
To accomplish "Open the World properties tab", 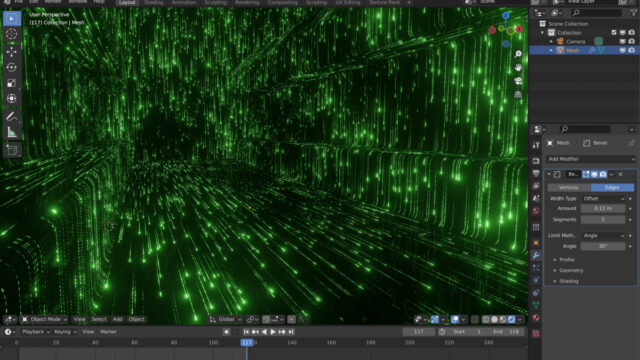I will 536,211.
